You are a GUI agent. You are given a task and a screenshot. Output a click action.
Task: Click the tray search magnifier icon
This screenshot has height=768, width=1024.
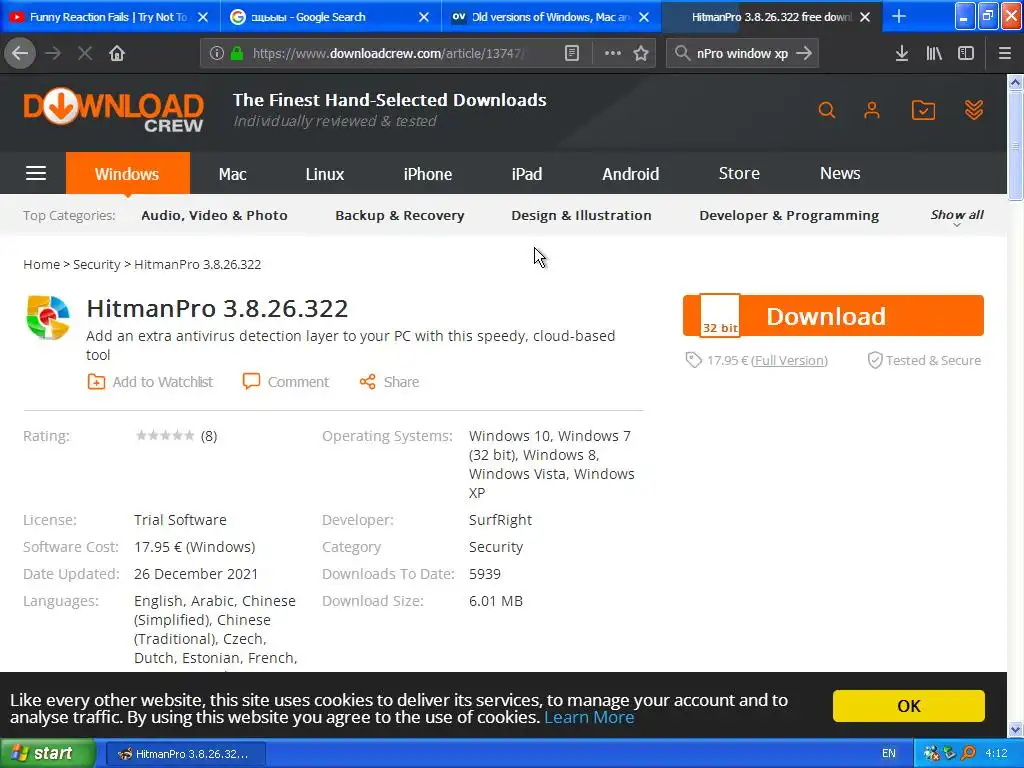tap(968, 754)
